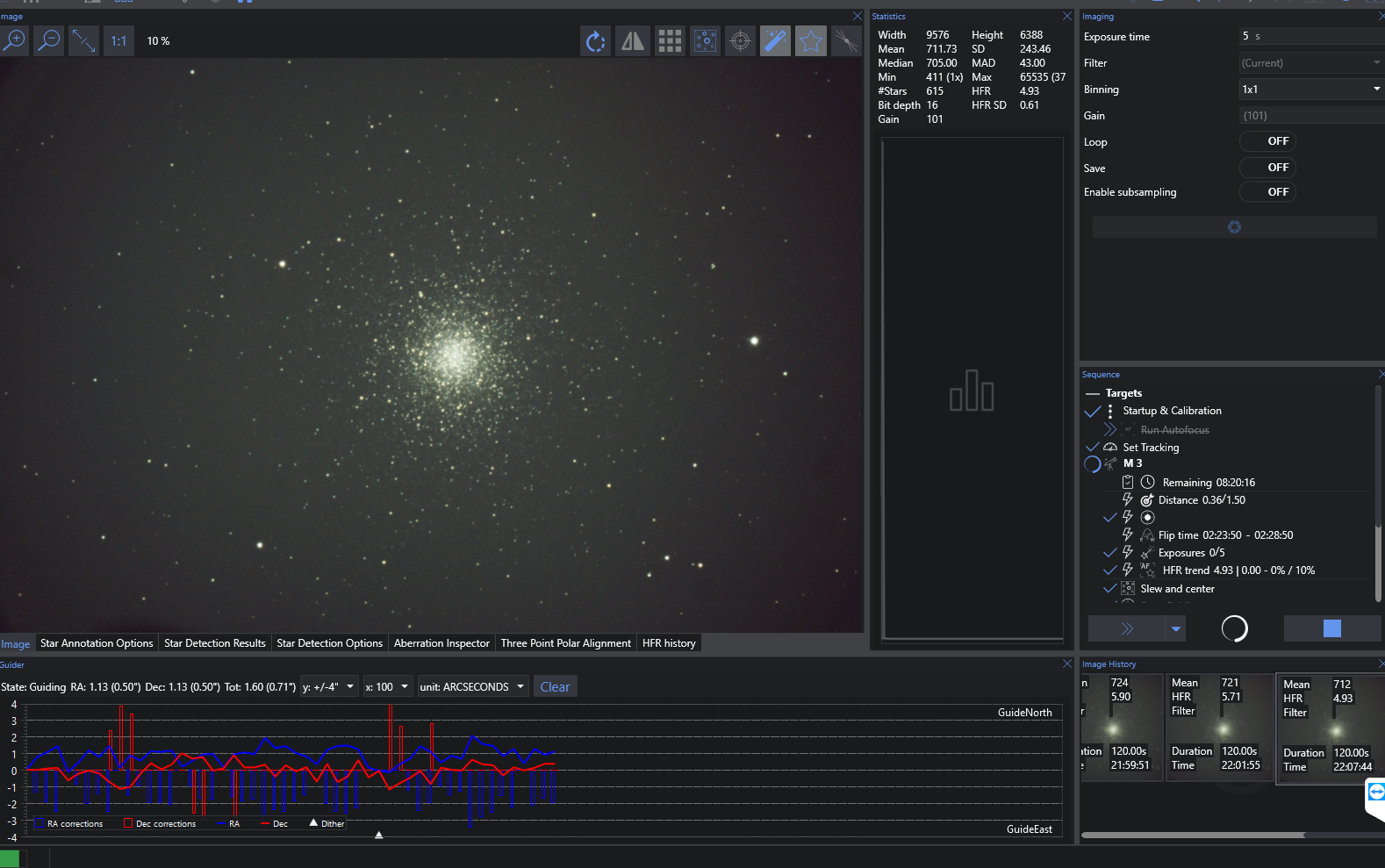Stop the sequence with blue square button

[1331, 628]
